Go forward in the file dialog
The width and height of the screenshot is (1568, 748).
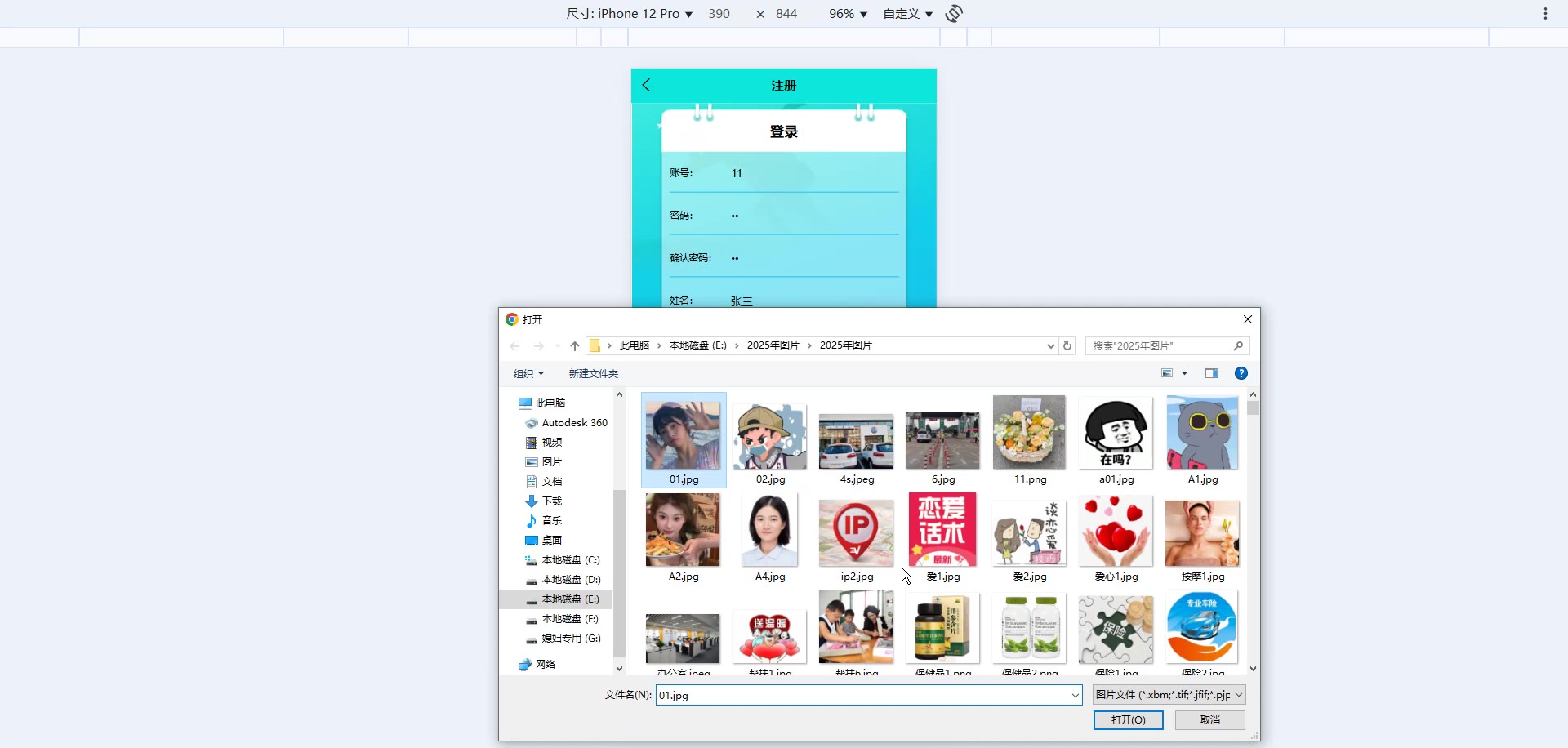point(538,346)
